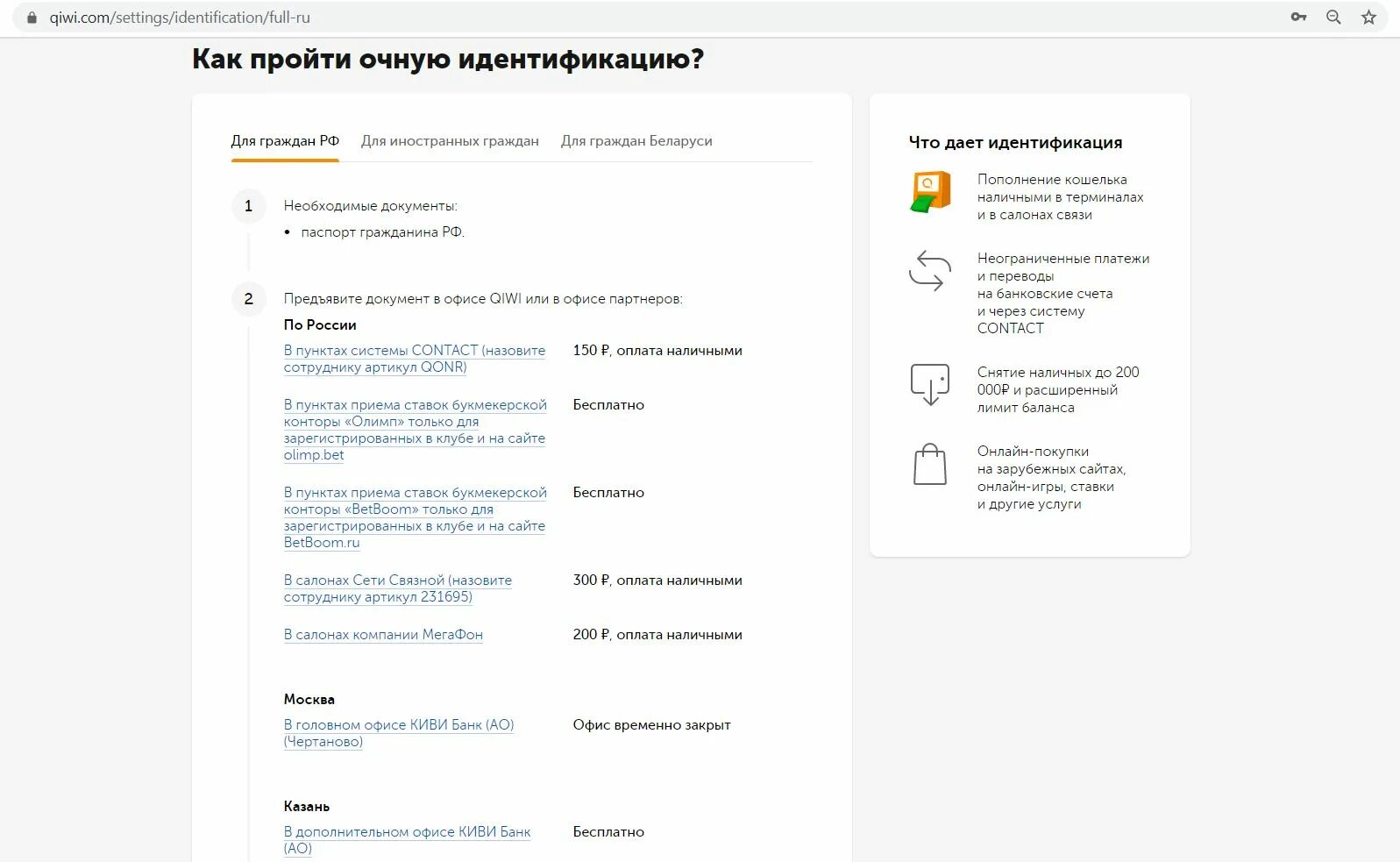The image size is (1400, 862).
Task: Click the По России section heading
Action: [x=320, y=325]
